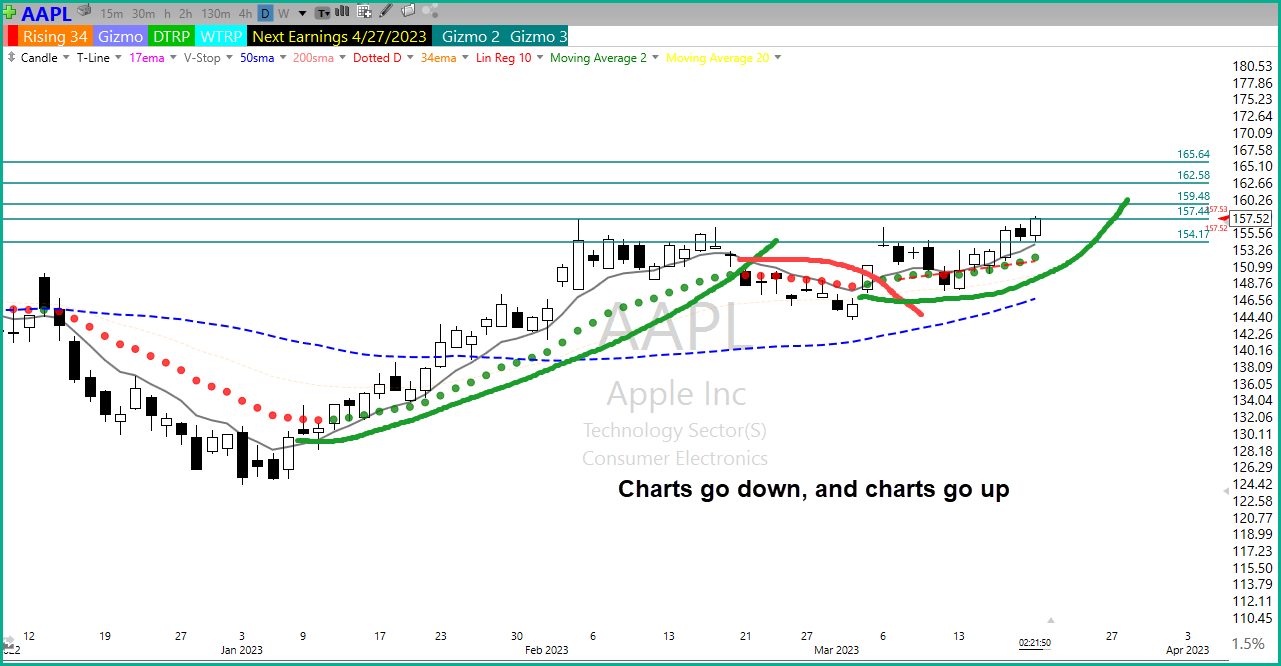Open the Candle chart type dropdown arrow
The image size is (1281, 666).
point(66,58)
